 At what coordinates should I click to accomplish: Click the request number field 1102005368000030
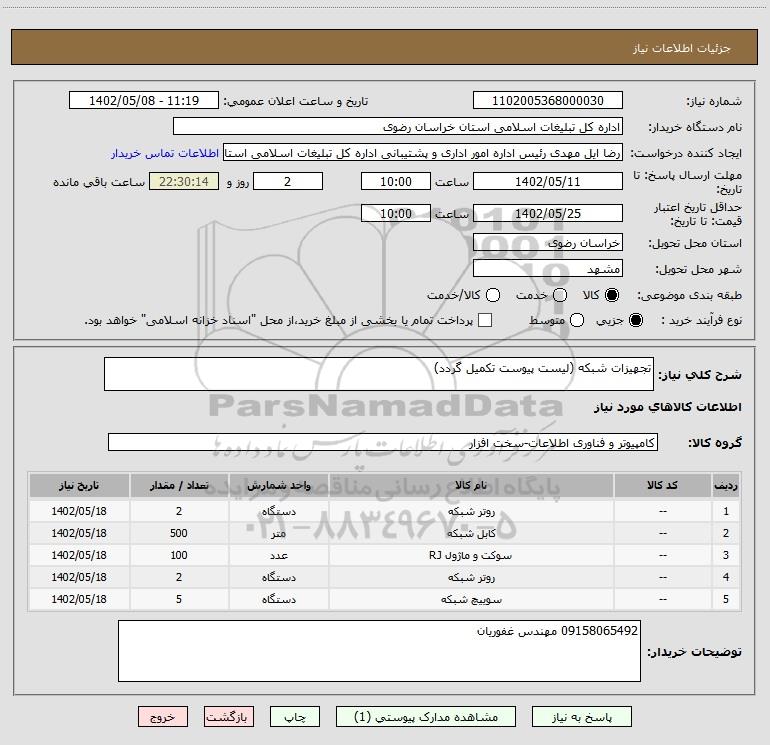click(x=548, y=100)
